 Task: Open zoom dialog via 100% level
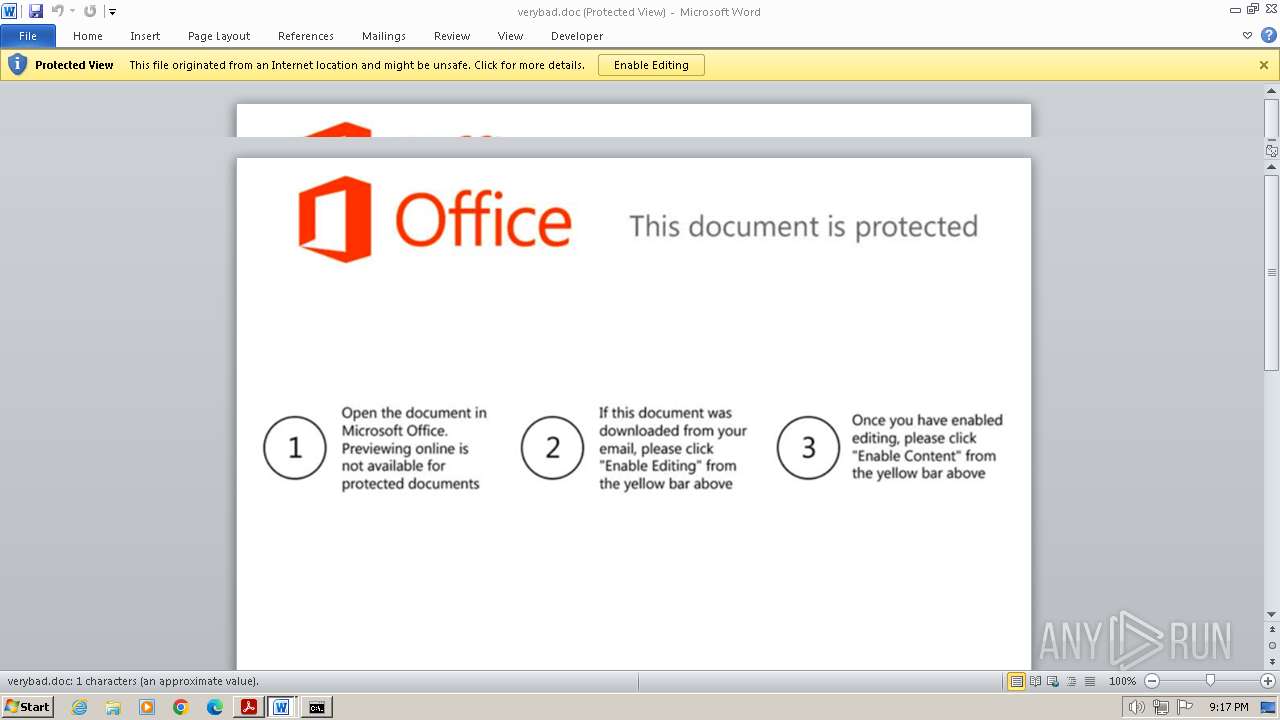point(1122,681)
